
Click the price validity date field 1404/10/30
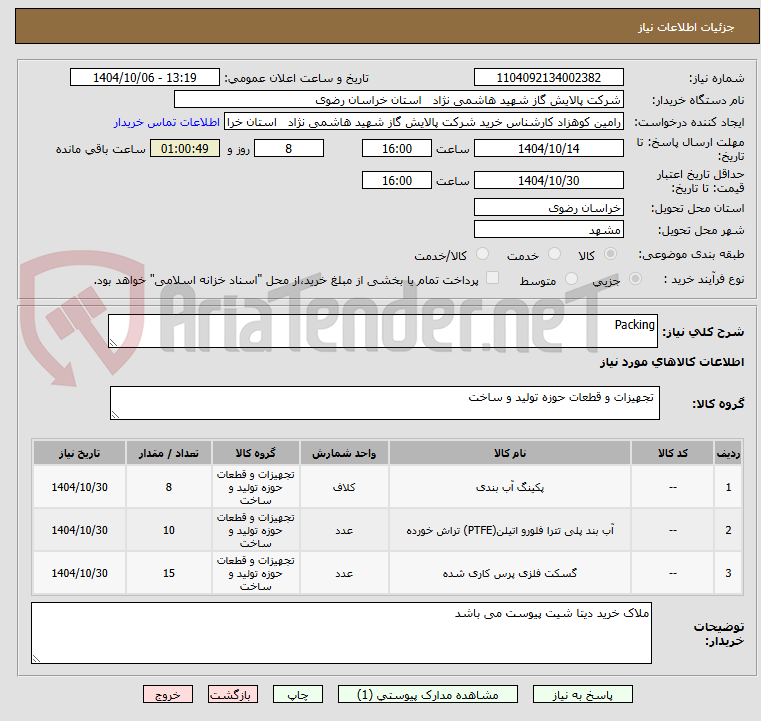[548, 180]
